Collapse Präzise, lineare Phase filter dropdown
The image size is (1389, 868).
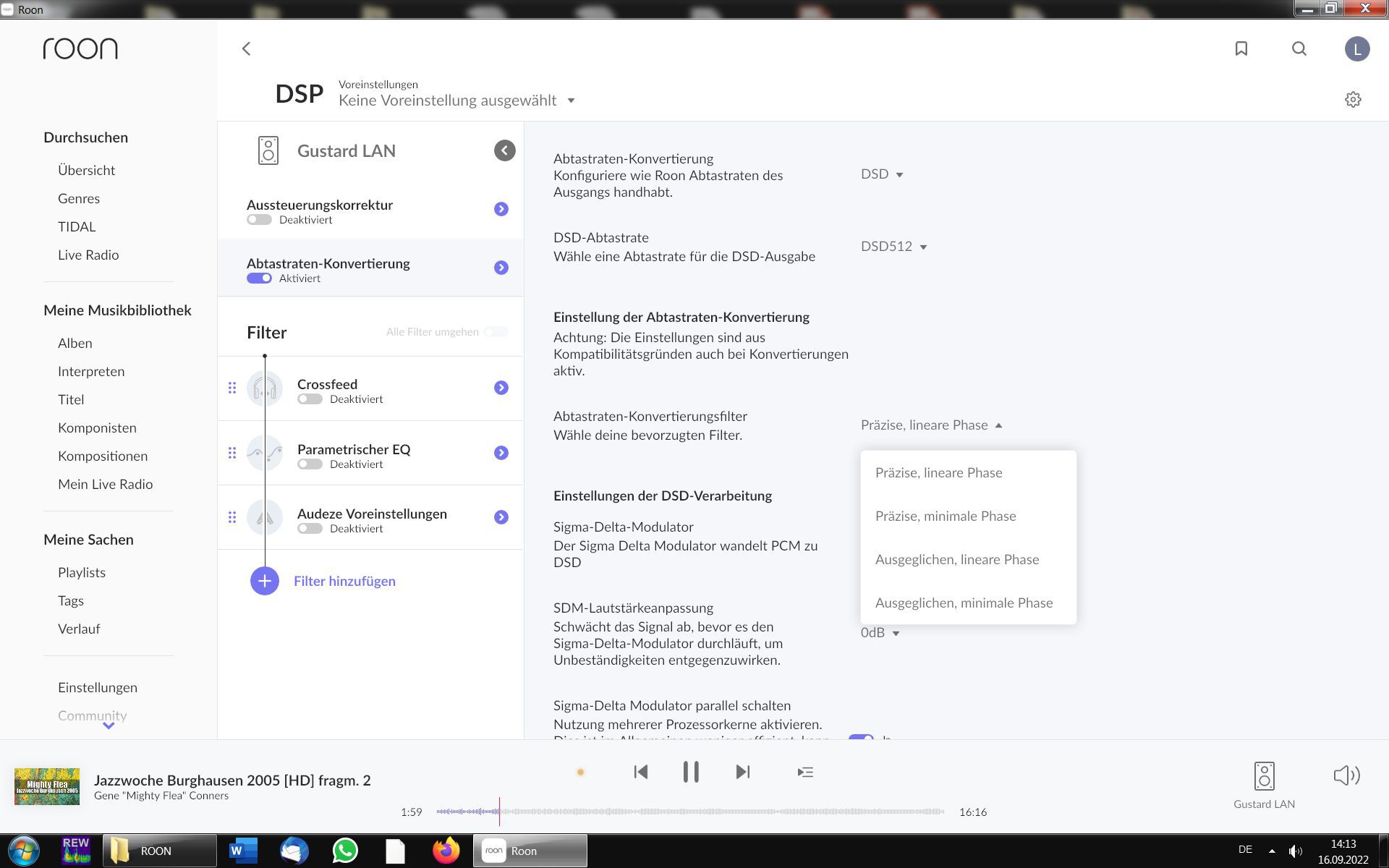(x=932, y=425)
